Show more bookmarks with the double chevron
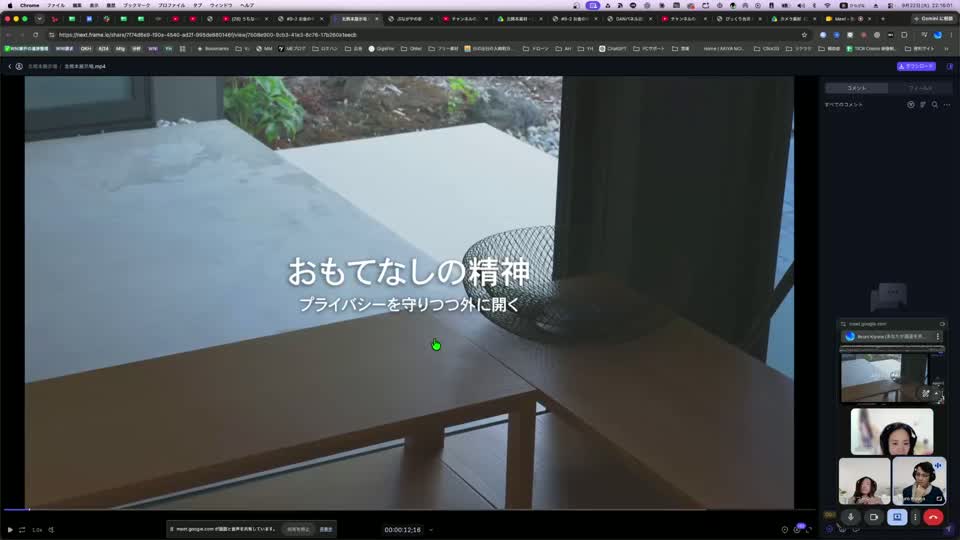Screen dimensions: 960x540 [947, 48]
